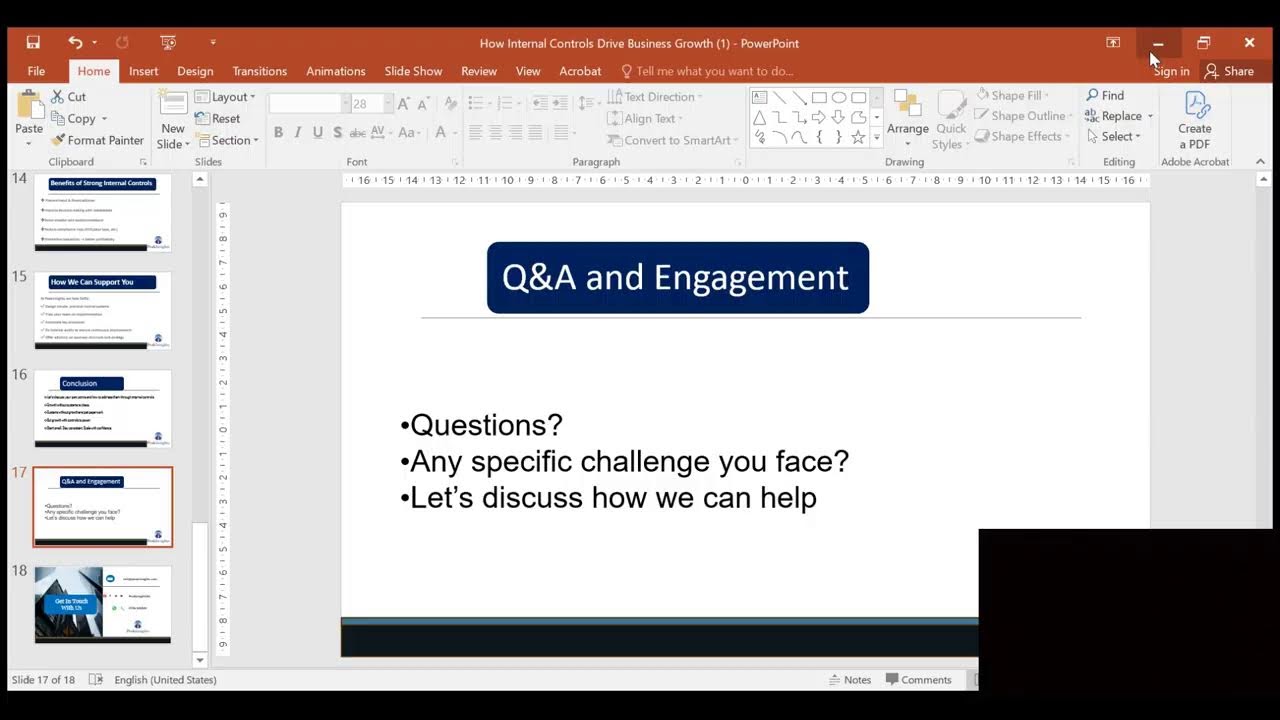Switch to the Transitions tab
The width and height of the screenshot is (1280, 720).
(260, 71)
